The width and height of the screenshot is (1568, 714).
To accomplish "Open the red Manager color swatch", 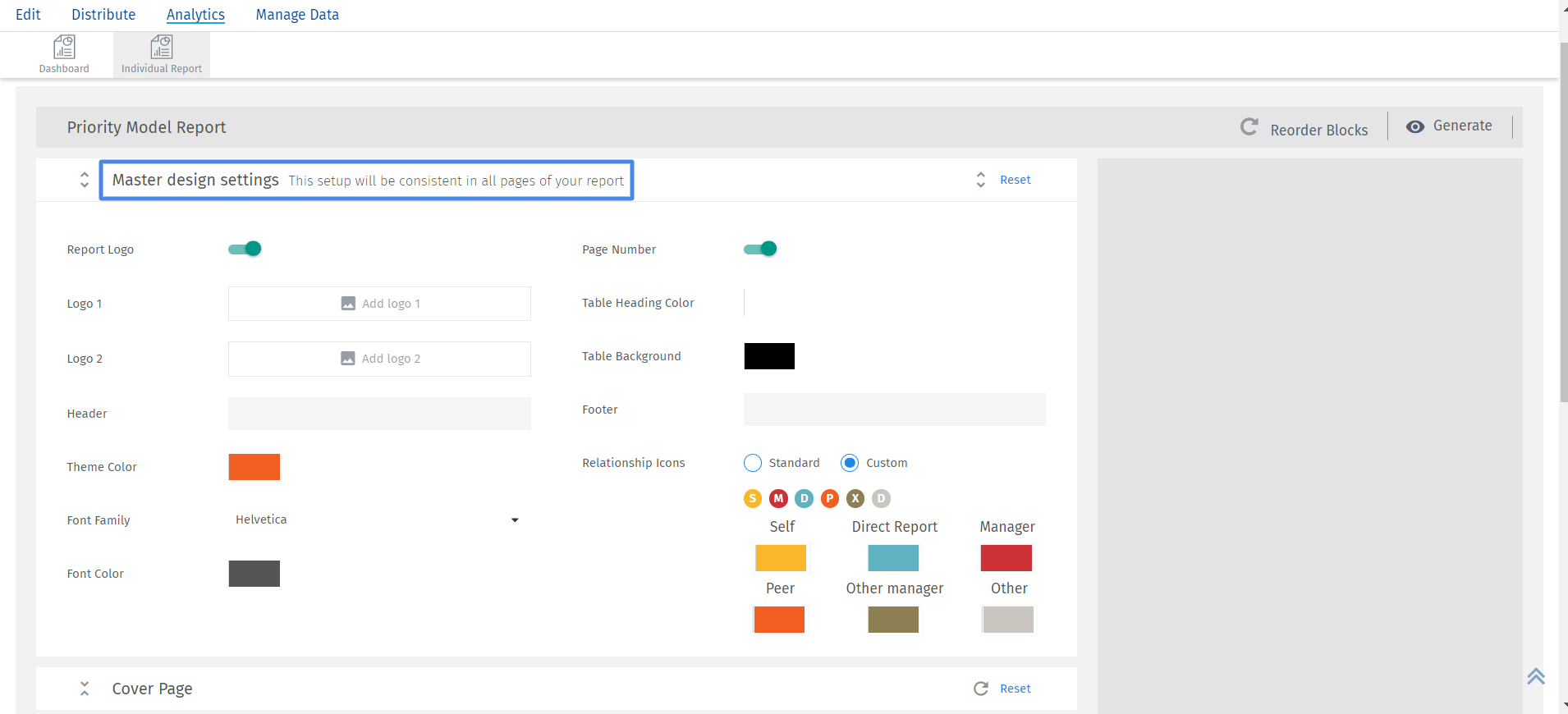I will [x=1006, y=558].
